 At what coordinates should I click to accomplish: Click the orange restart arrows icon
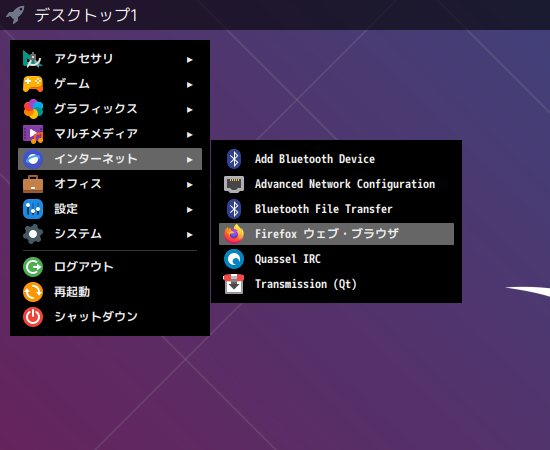(33, 292)
